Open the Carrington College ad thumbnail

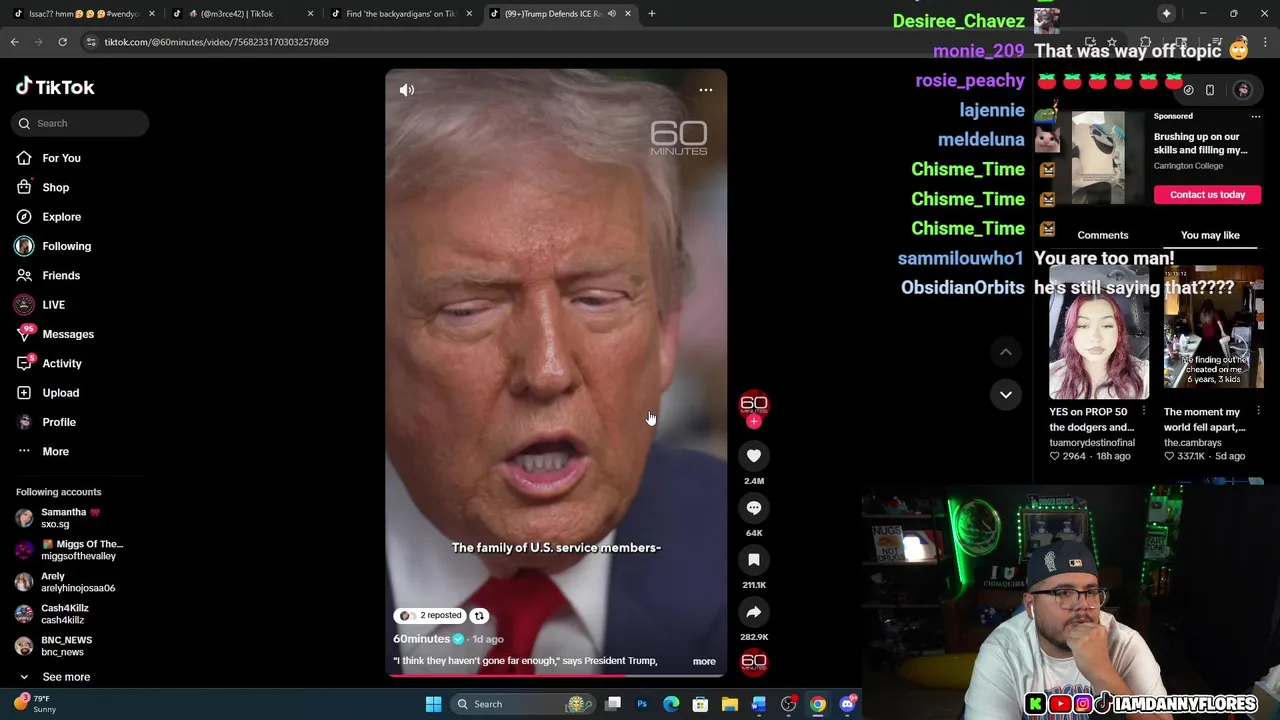tap(1098, 157)
